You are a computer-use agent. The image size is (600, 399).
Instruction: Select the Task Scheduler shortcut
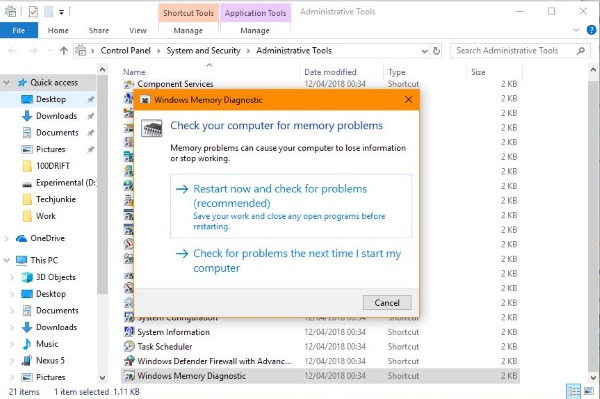coord(165,347)
